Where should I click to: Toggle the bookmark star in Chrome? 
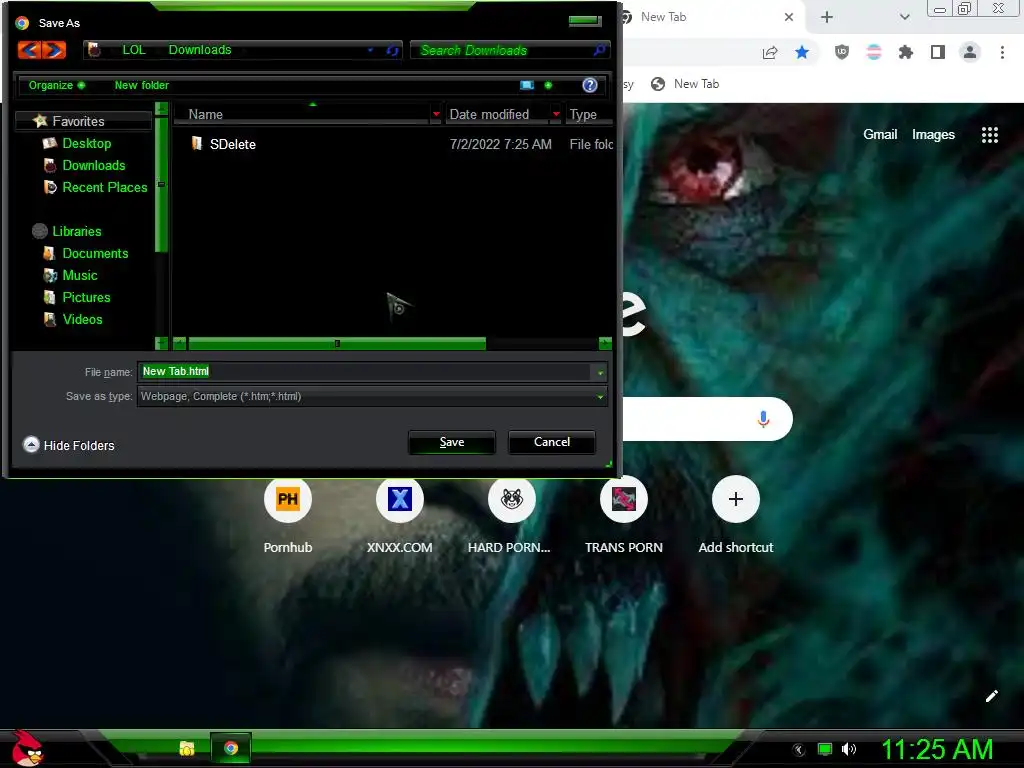[x=802, y=52]
